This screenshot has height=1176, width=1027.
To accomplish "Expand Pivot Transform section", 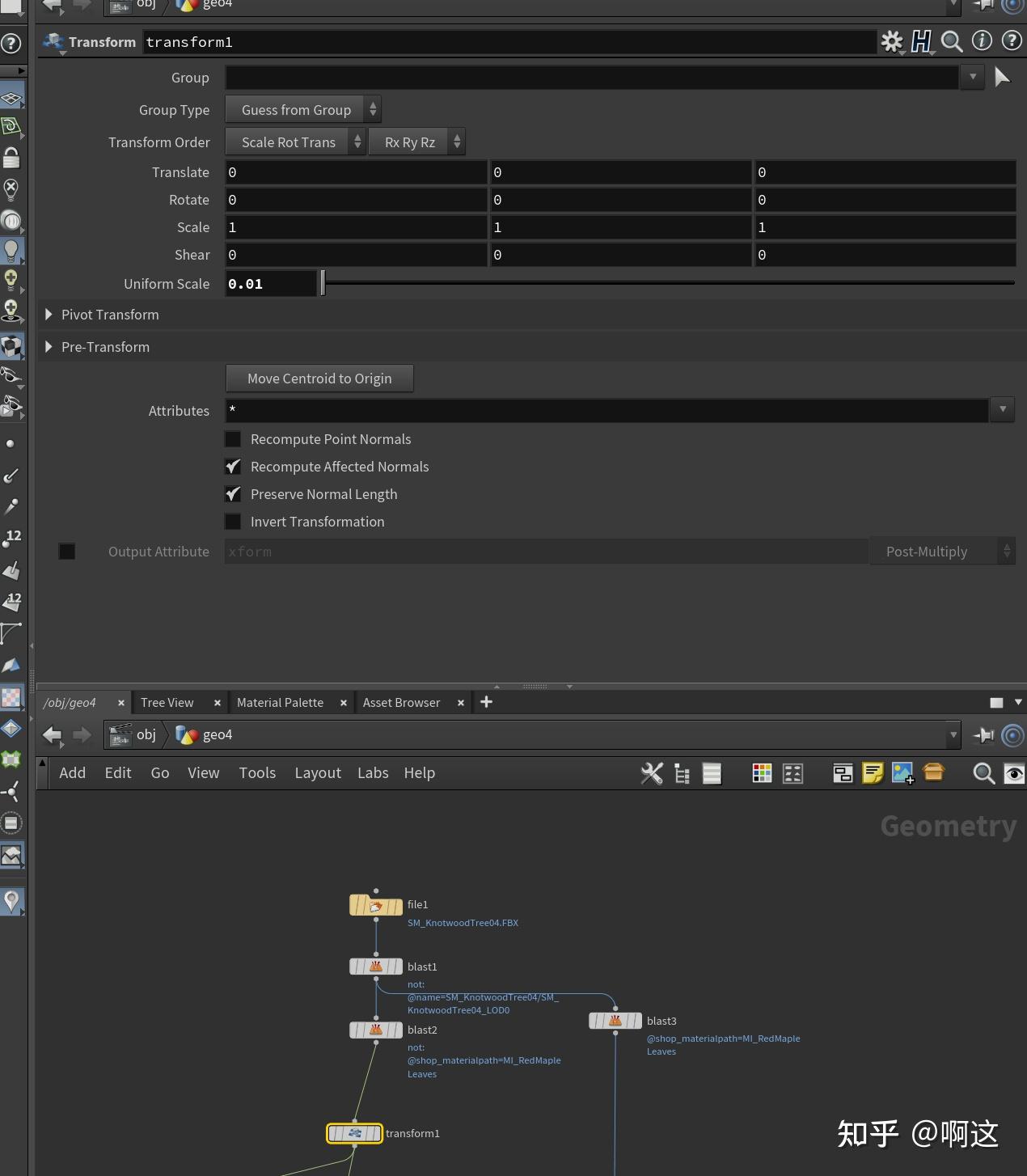I will [49, 315].
